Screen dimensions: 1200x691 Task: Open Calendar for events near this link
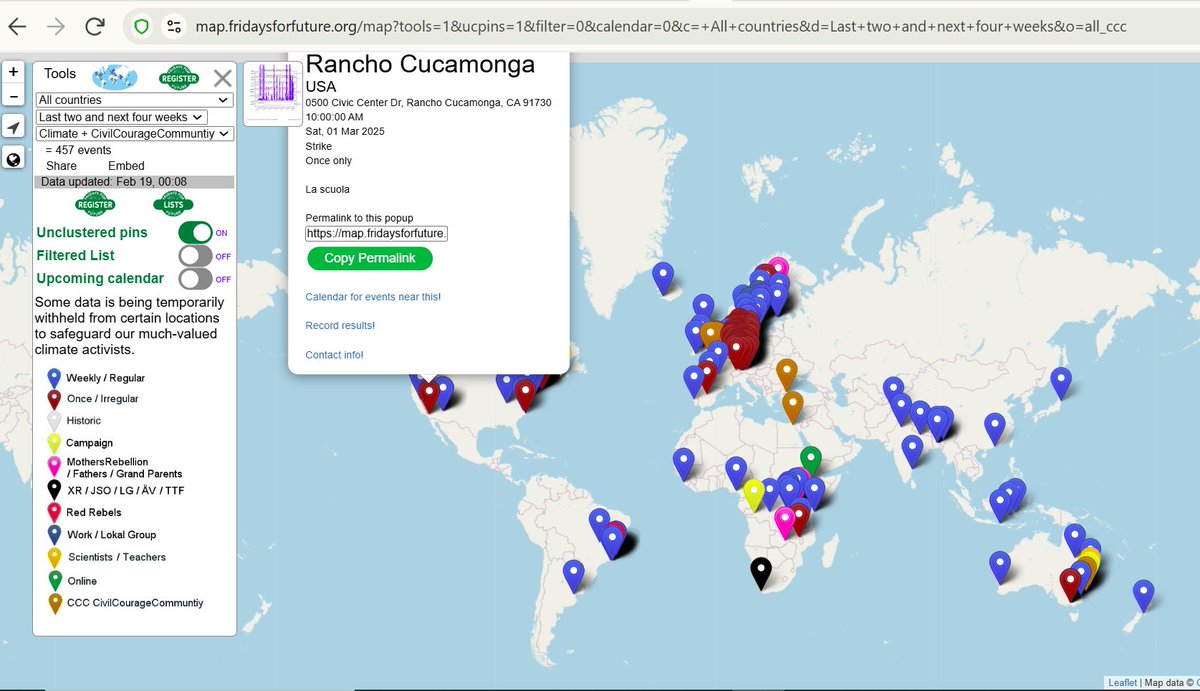pos(373,297)
